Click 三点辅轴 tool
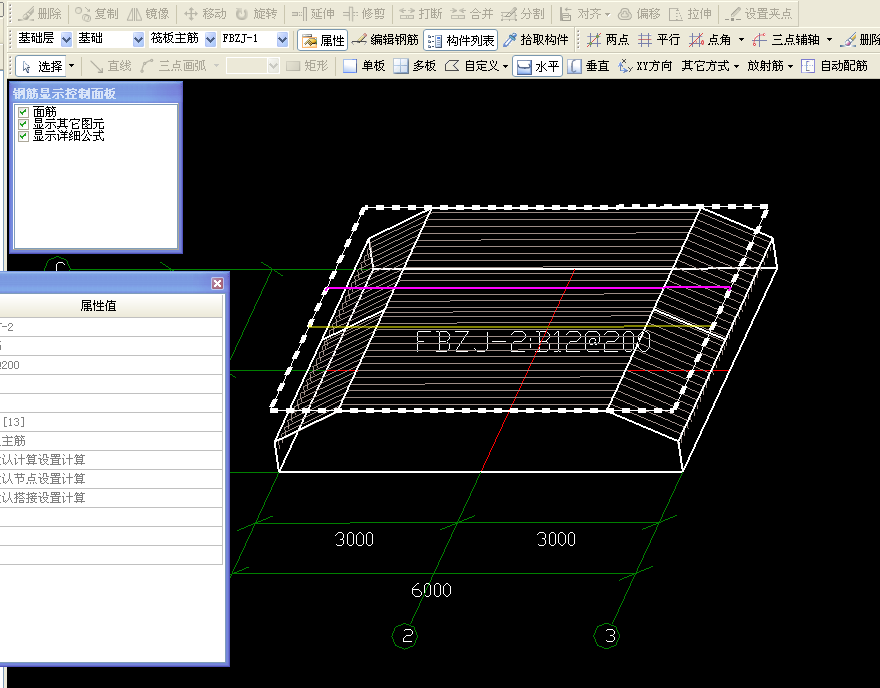 [786, 40]
